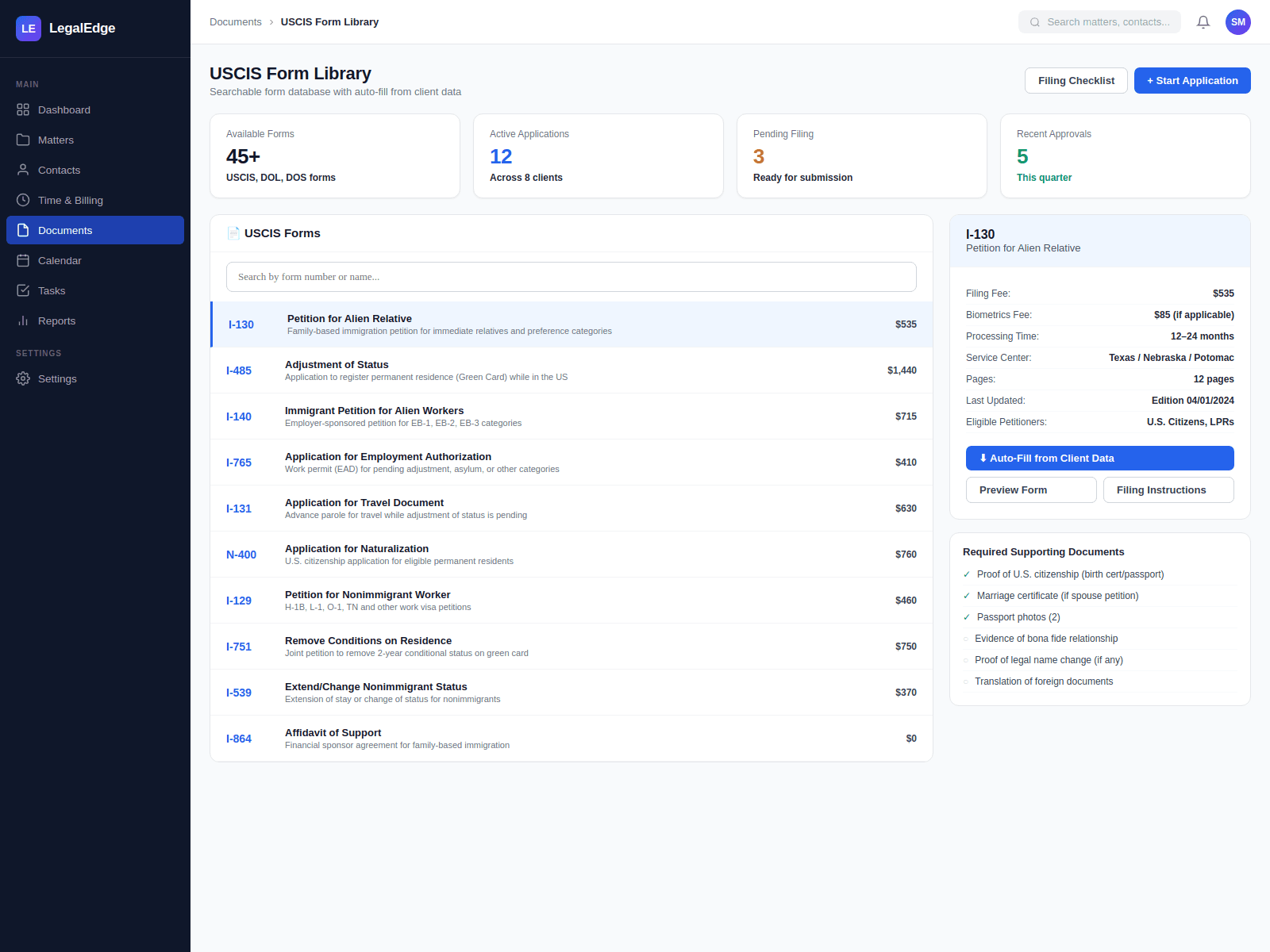1270x952 pixels.
Task: Click the magnifier icon in top search
Action: pos(1035,22)
